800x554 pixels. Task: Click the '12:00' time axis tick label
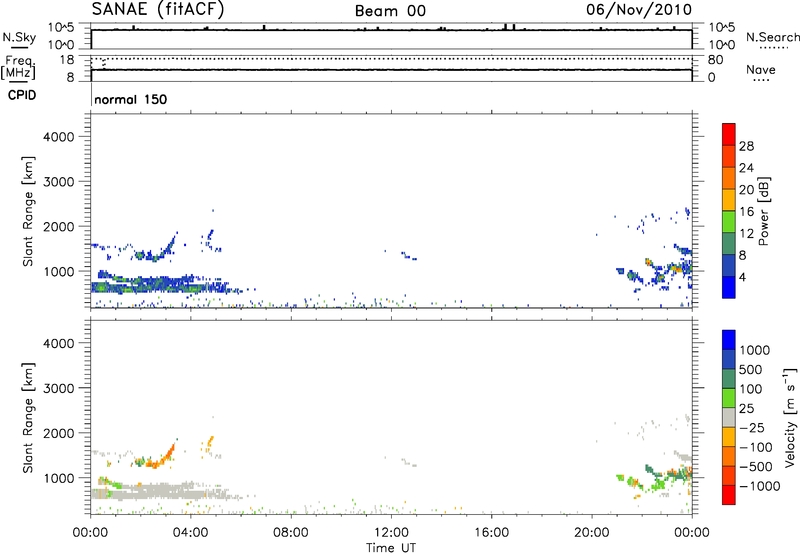click(x=391, y=533)
